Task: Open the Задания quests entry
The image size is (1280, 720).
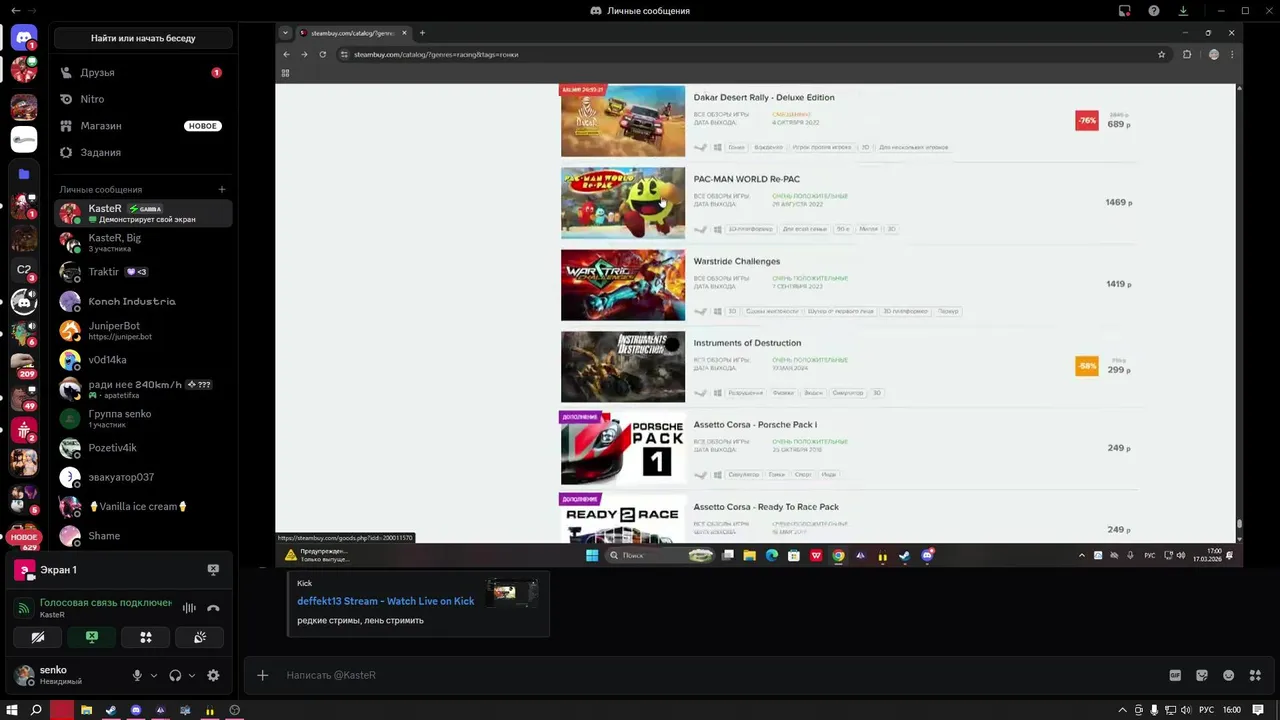Action: coord(142,152)
